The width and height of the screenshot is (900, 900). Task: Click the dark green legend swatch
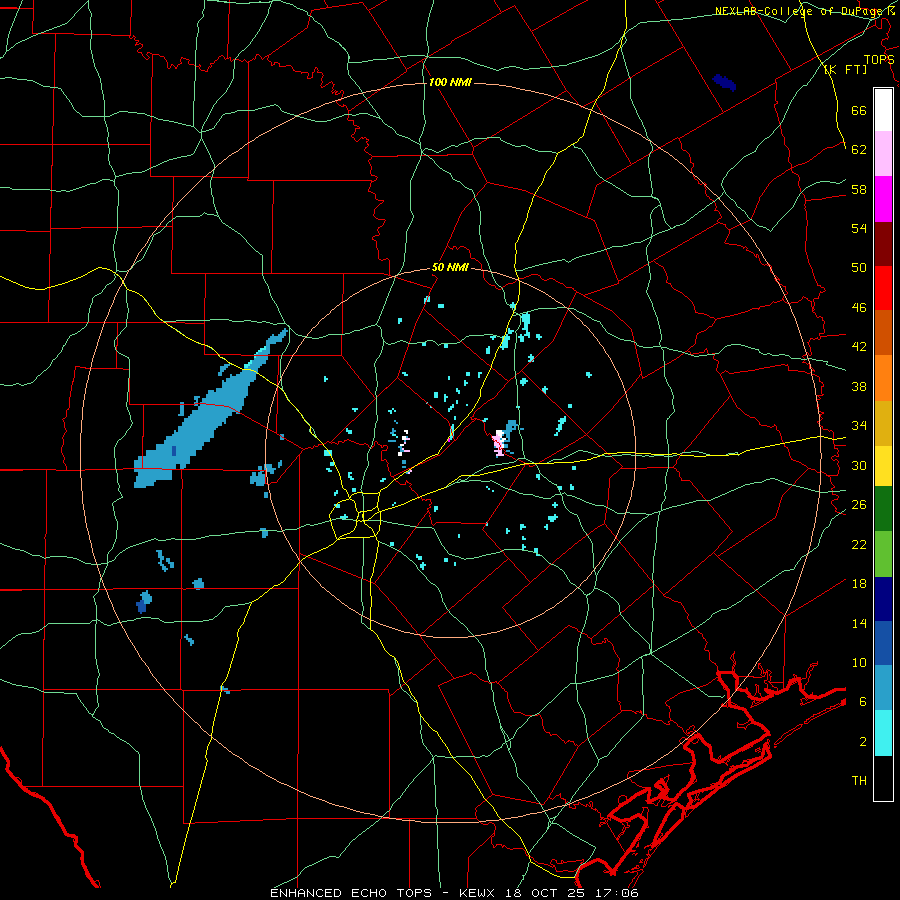(883, 508)
